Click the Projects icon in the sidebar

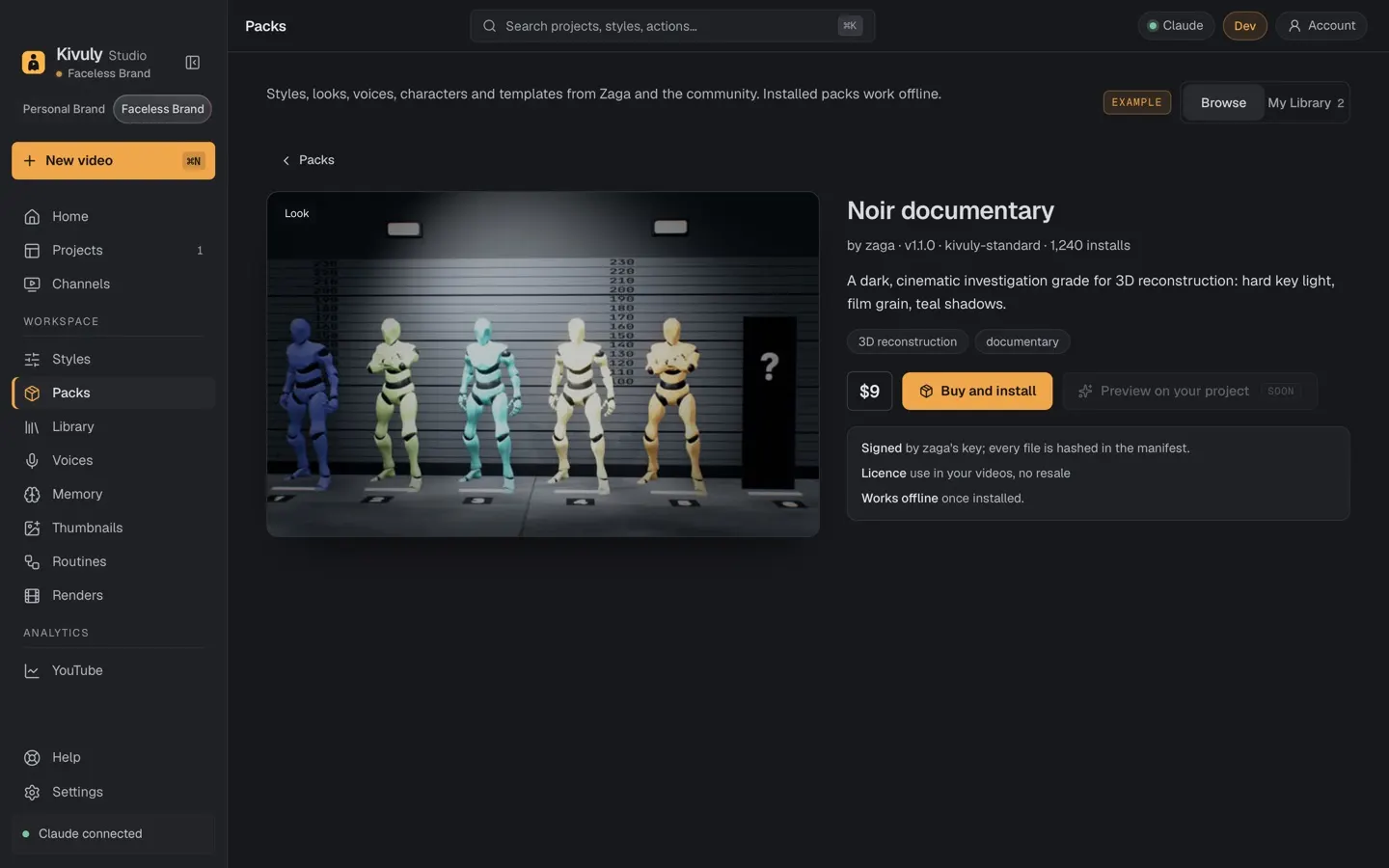tap(32, 250)
